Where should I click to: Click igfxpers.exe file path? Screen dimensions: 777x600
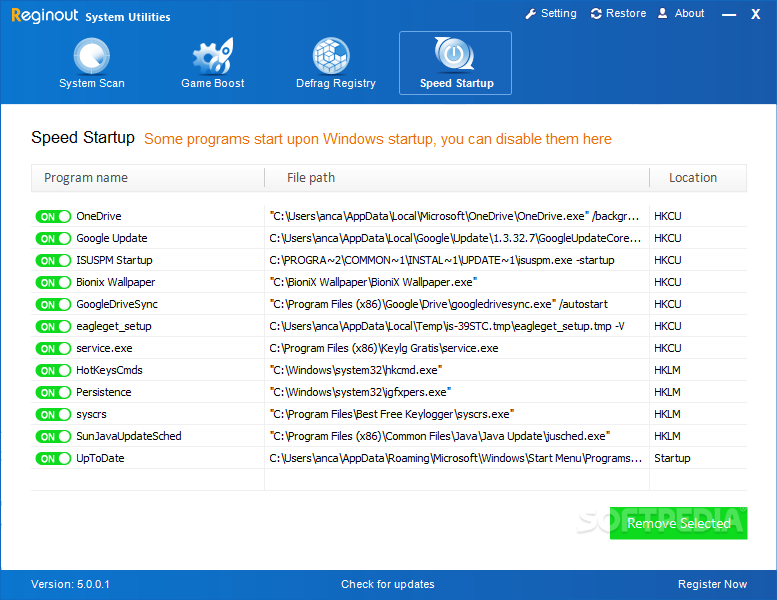click(x=360, y=392)
